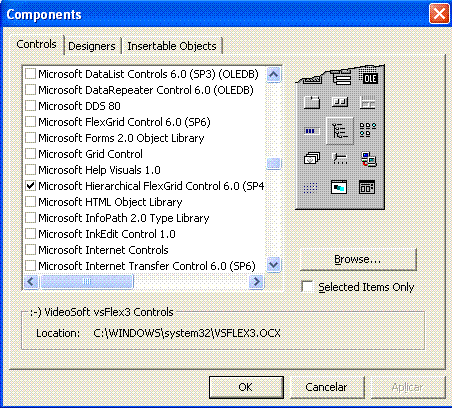This screenshot has width=452, height=408.
Task: Click the image list icon in the toolbox image
Action: pyautogui.click(x=312, y=158)
